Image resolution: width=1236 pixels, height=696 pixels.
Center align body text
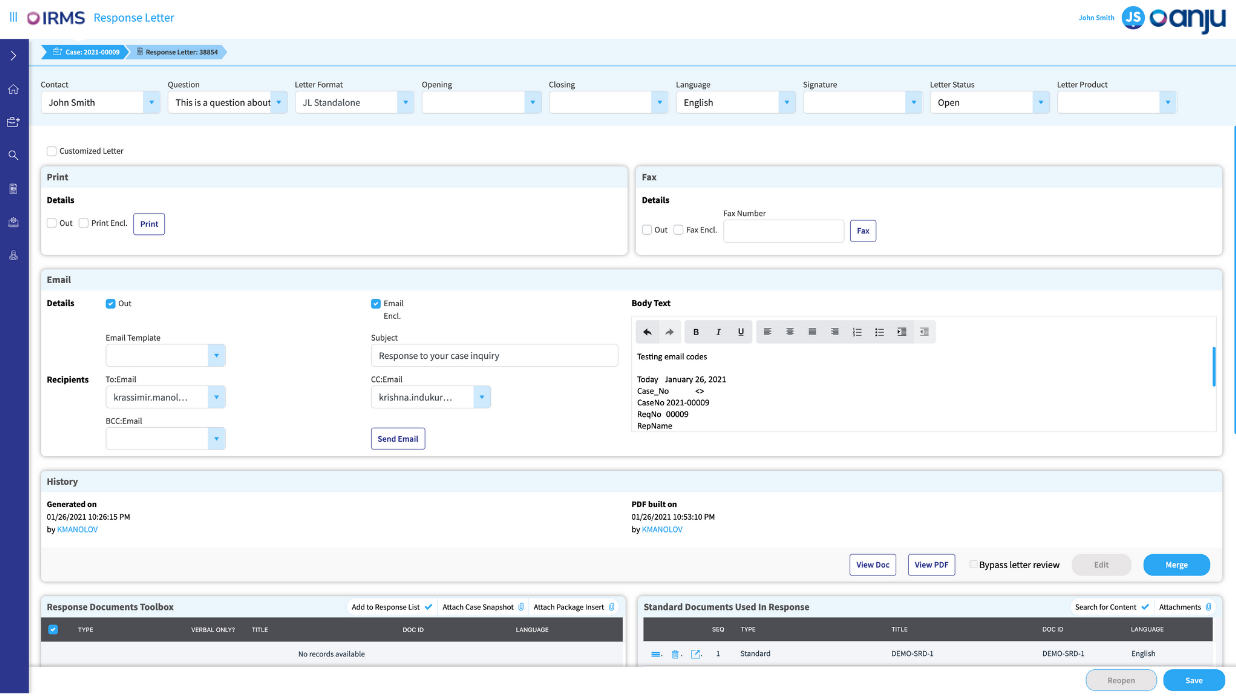tap(790, 332)
